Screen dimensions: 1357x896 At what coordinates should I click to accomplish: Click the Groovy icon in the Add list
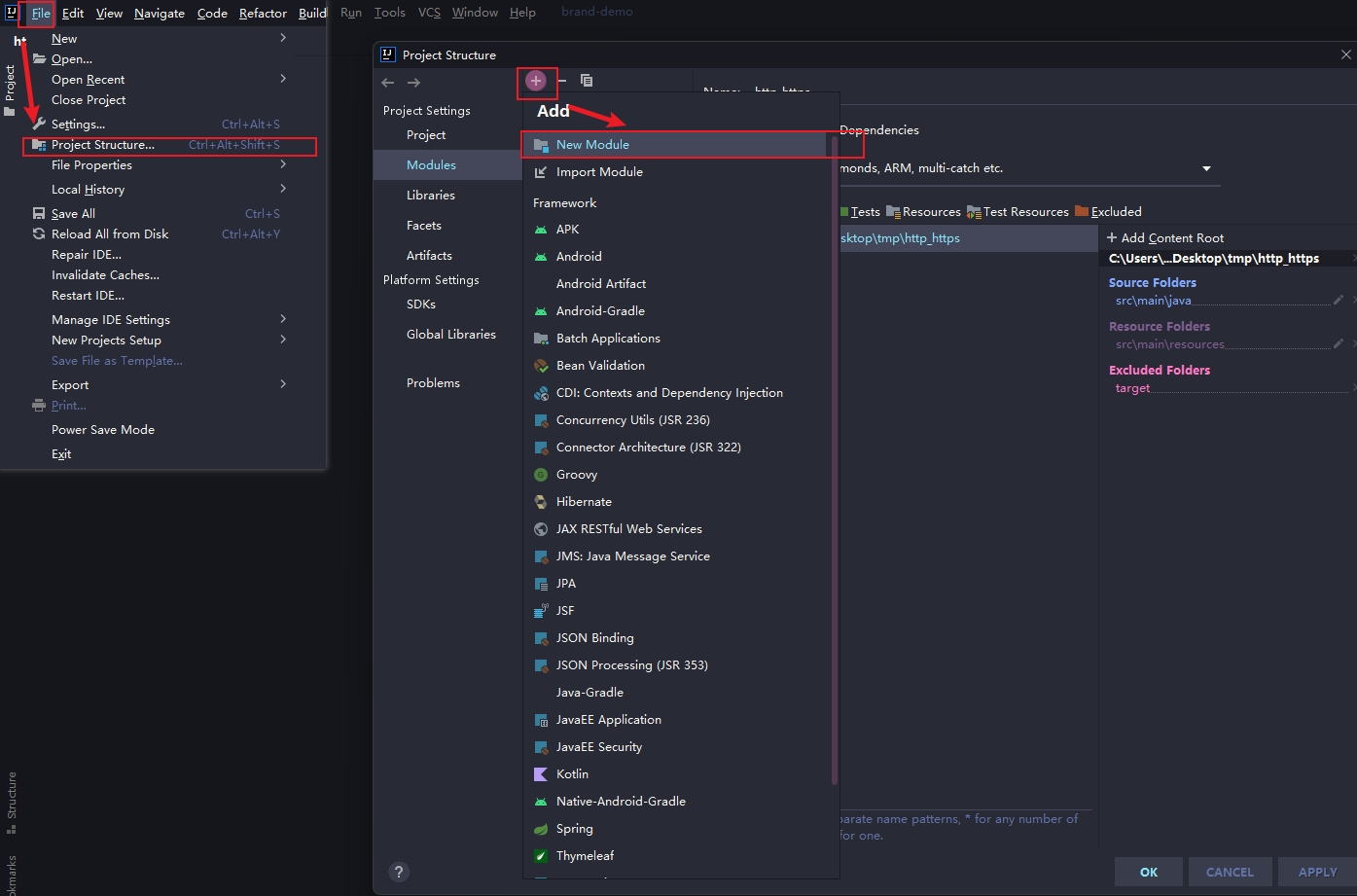pos(541,475)
